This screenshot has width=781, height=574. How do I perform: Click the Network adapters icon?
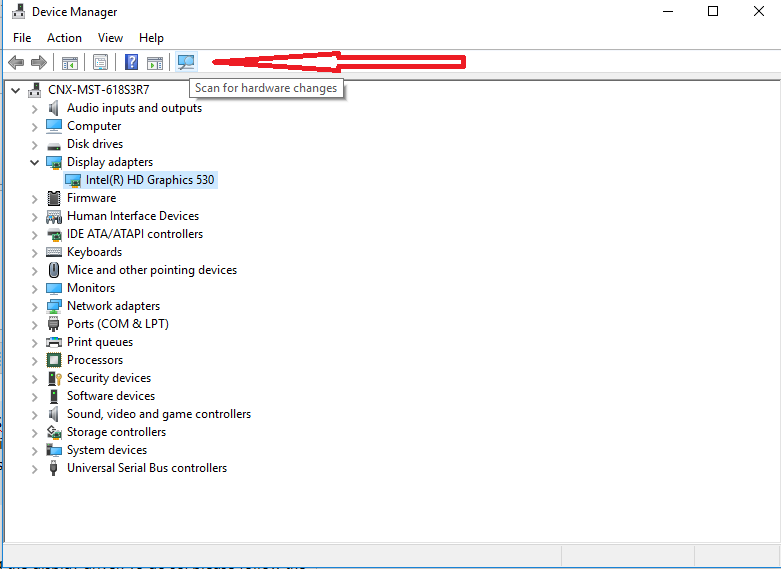click(54, 306)
